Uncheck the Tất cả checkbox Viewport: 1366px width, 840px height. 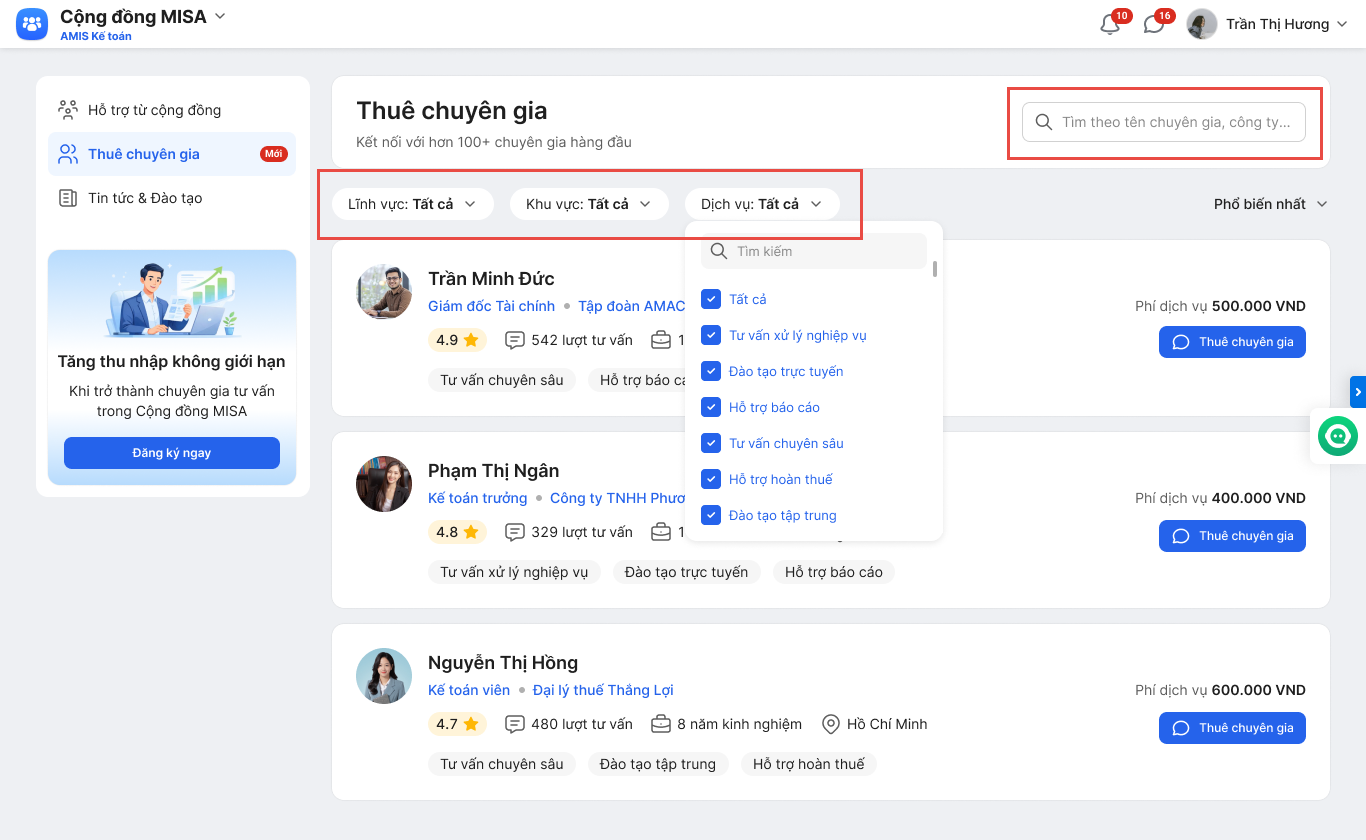(711, 299)
